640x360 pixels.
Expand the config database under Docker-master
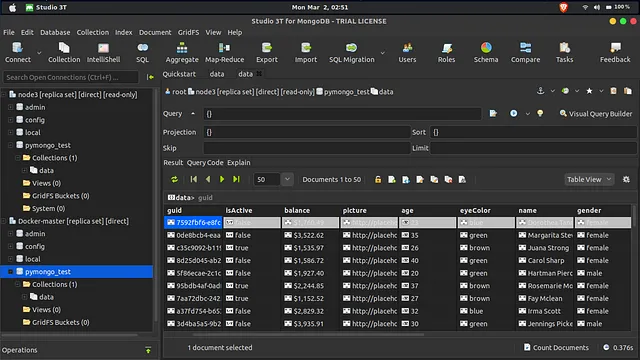[x=11, y=247]
